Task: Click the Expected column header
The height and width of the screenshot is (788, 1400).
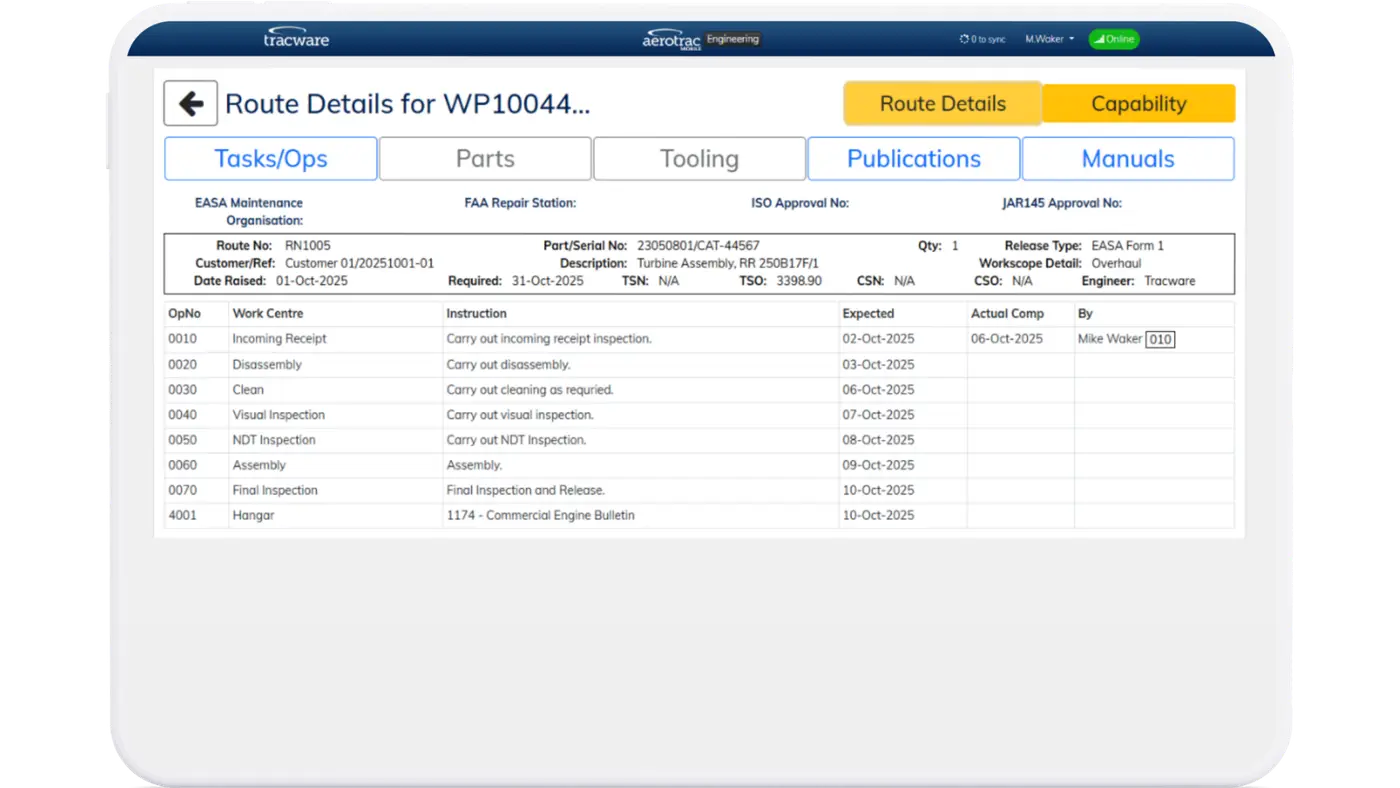Action: (x=868, y=314)
